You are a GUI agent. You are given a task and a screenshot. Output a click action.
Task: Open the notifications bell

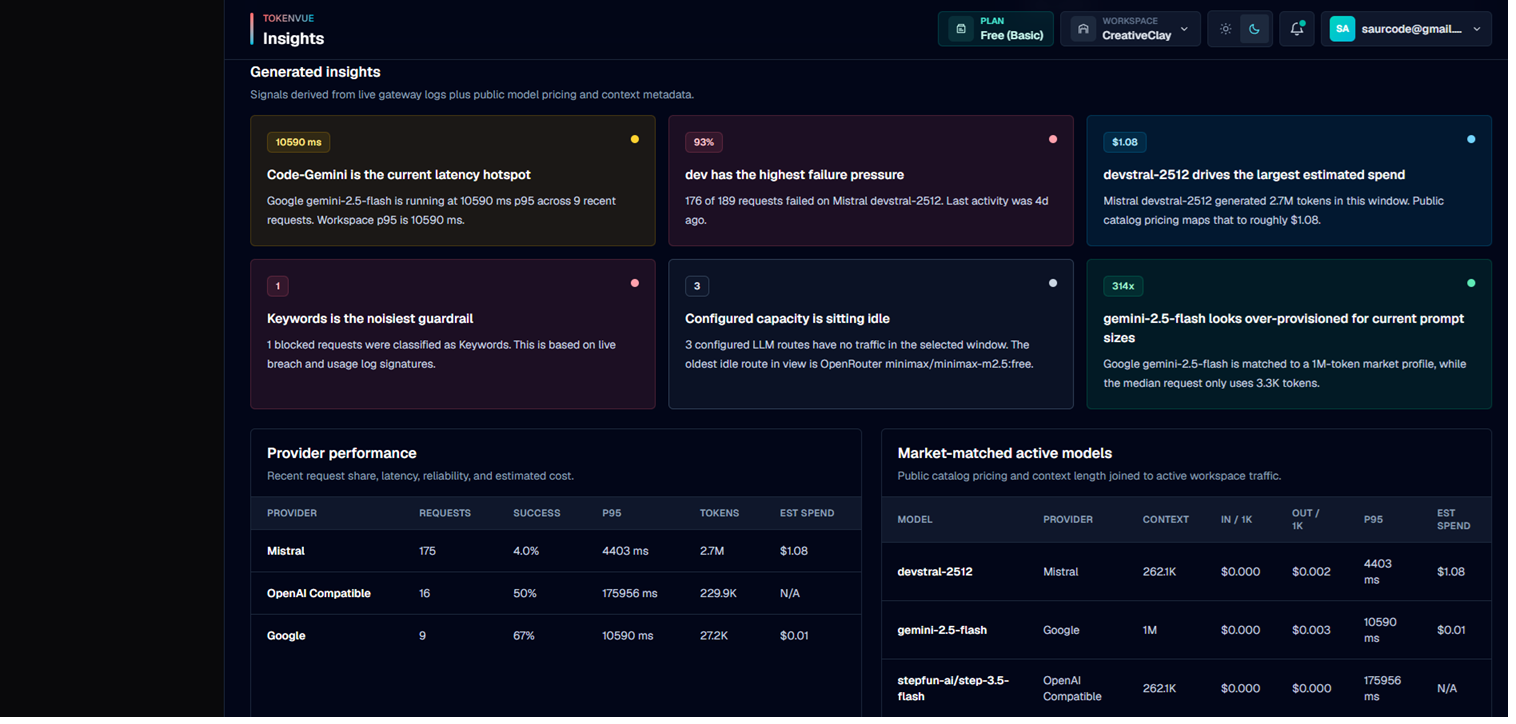coord(1296,29)
